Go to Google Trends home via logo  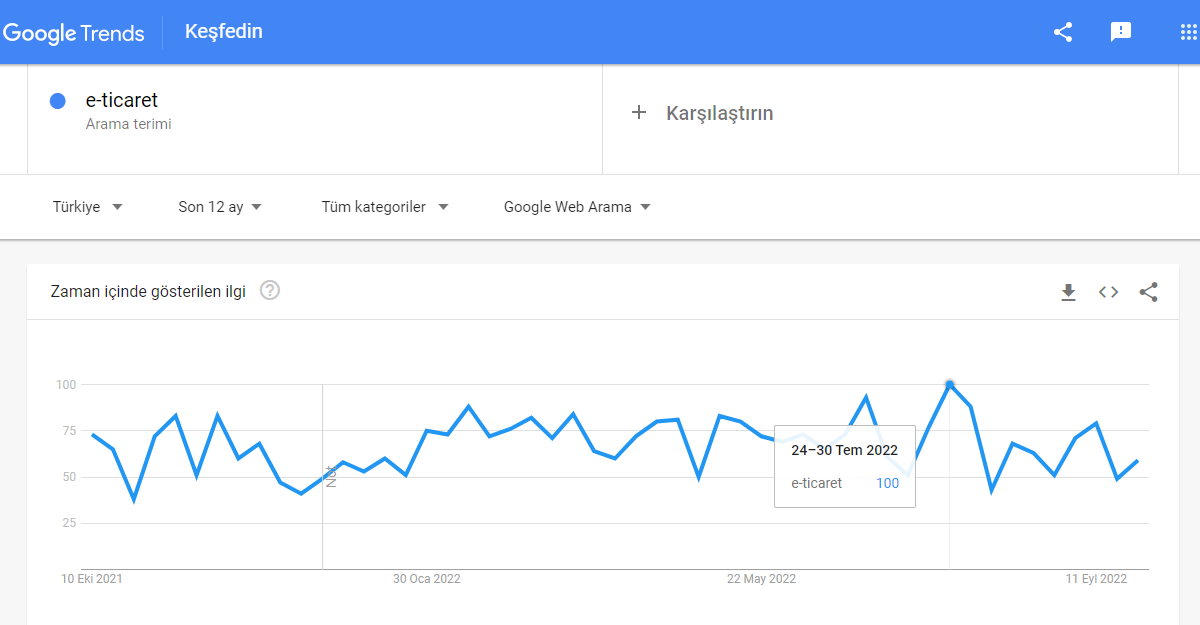(x=74, y=32)
